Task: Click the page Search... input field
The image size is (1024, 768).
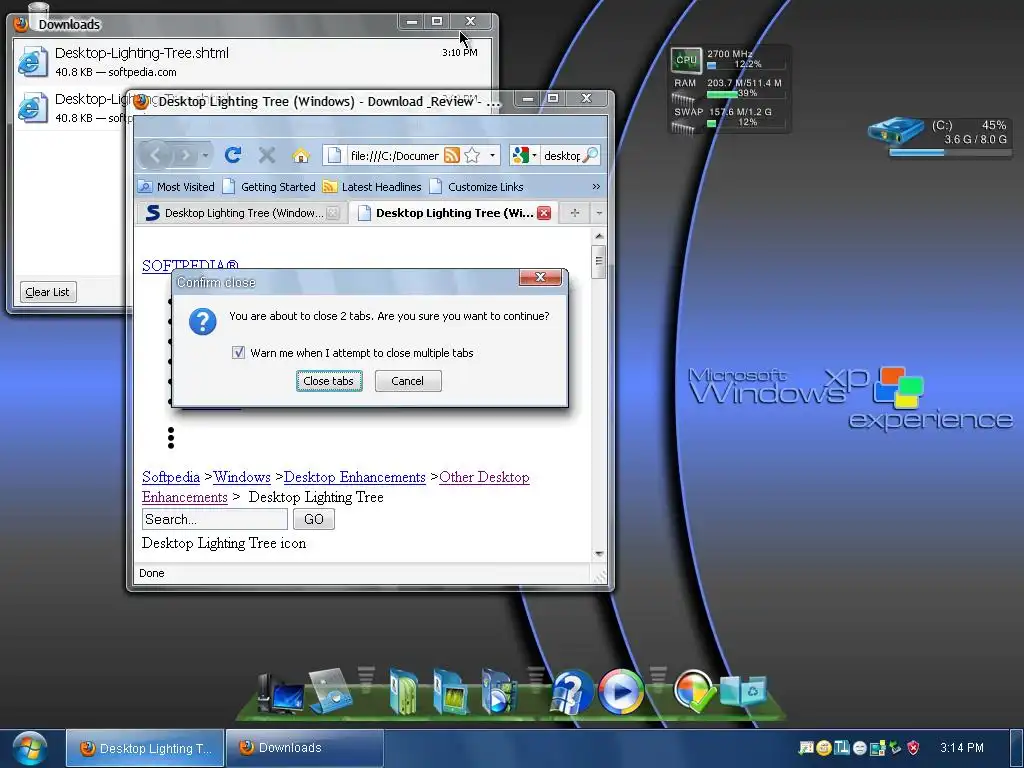Action: (214, 519)
